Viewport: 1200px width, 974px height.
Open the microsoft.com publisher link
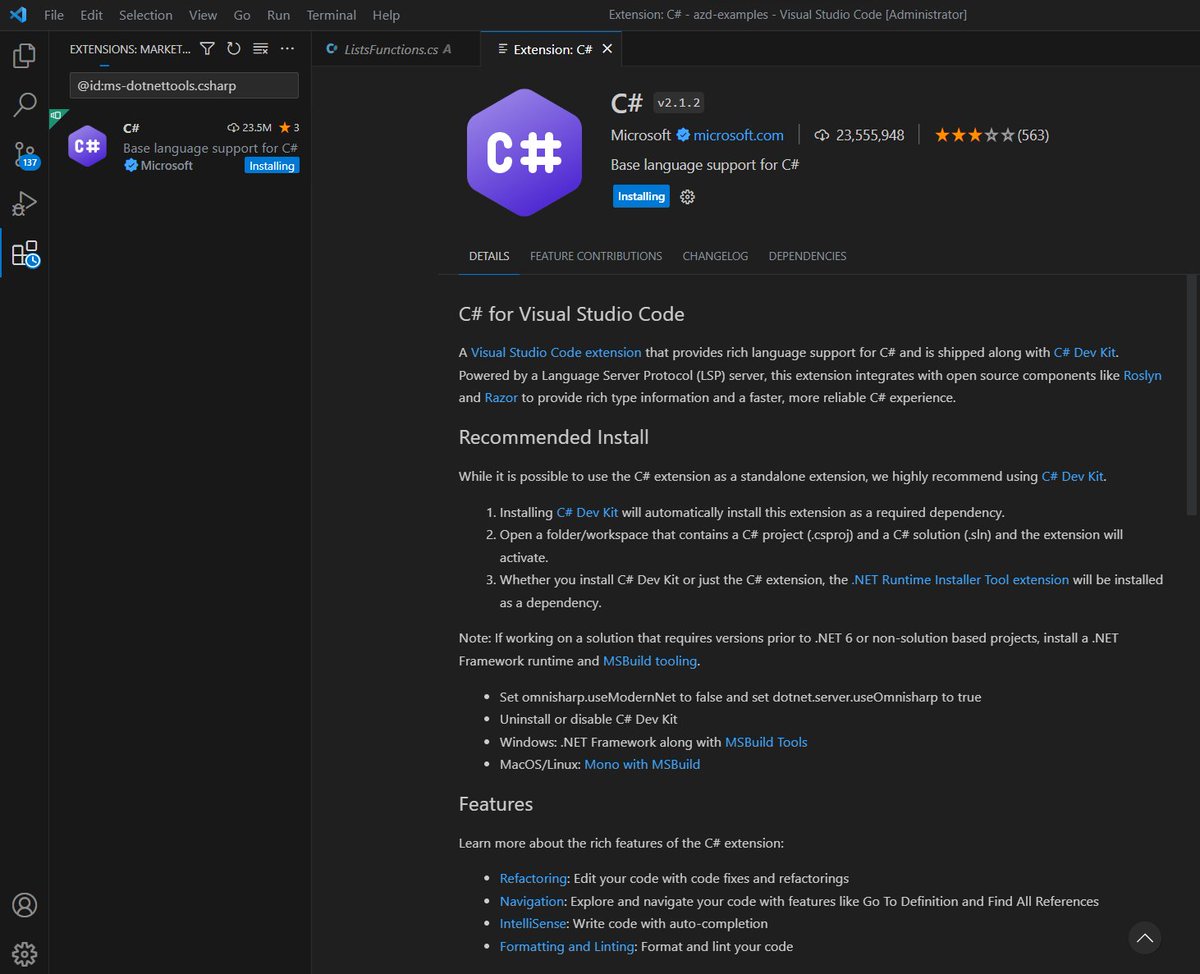pyautogui.click(x=738, y=135)
